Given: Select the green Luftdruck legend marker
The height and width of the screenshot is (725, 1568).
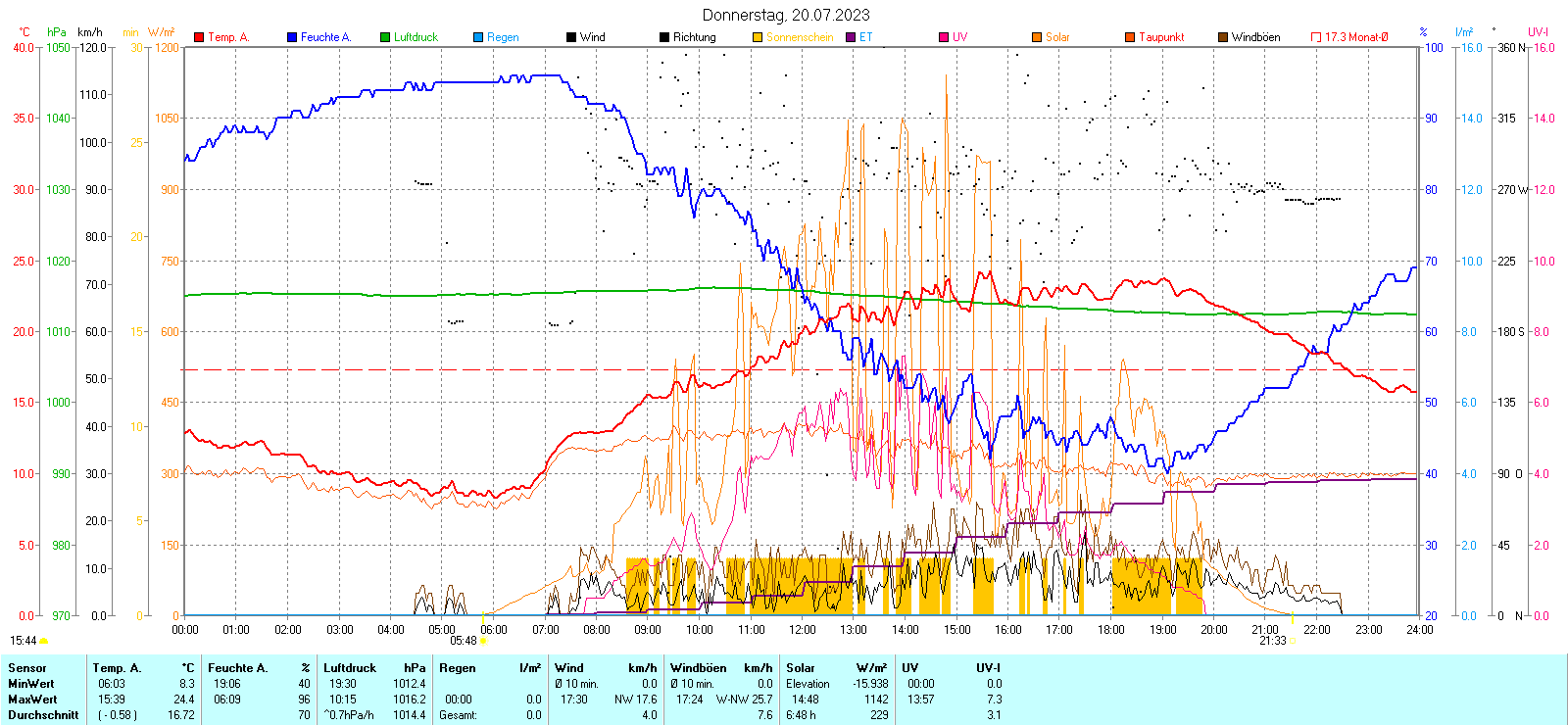Looking at the screenshot, I should tap(385, 37).
